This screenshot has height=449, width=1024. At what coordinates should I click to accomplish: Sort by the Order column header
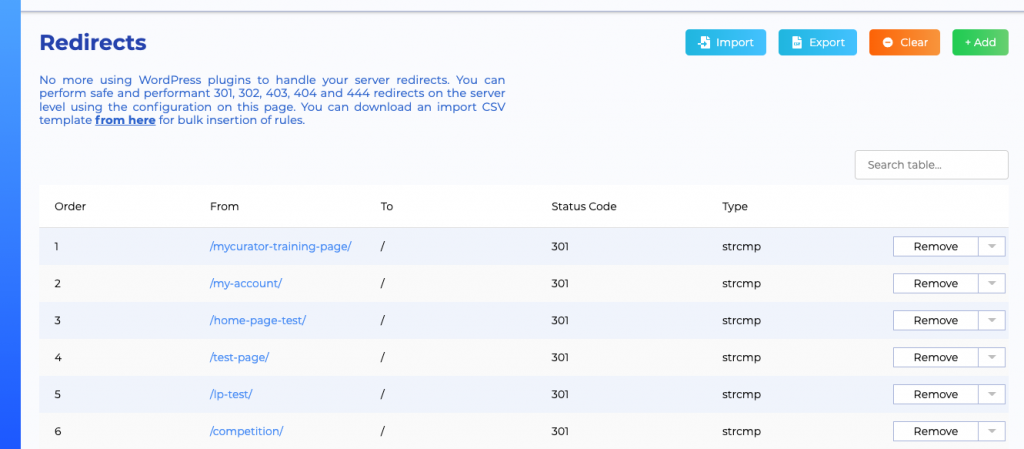click(x=71, y=207)
